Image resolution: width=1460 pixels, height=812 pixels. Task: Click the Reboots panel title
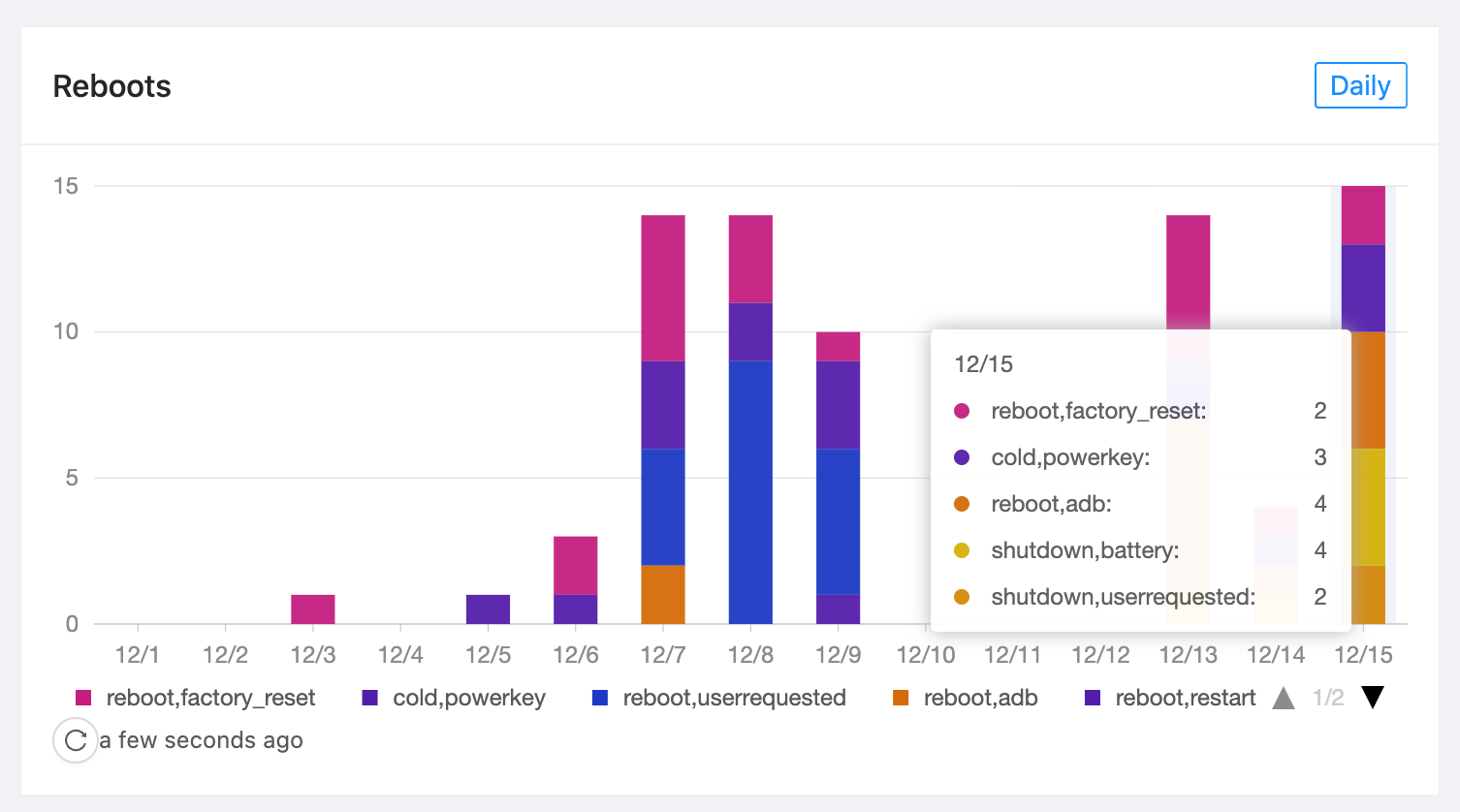click(x=111, y=86)
